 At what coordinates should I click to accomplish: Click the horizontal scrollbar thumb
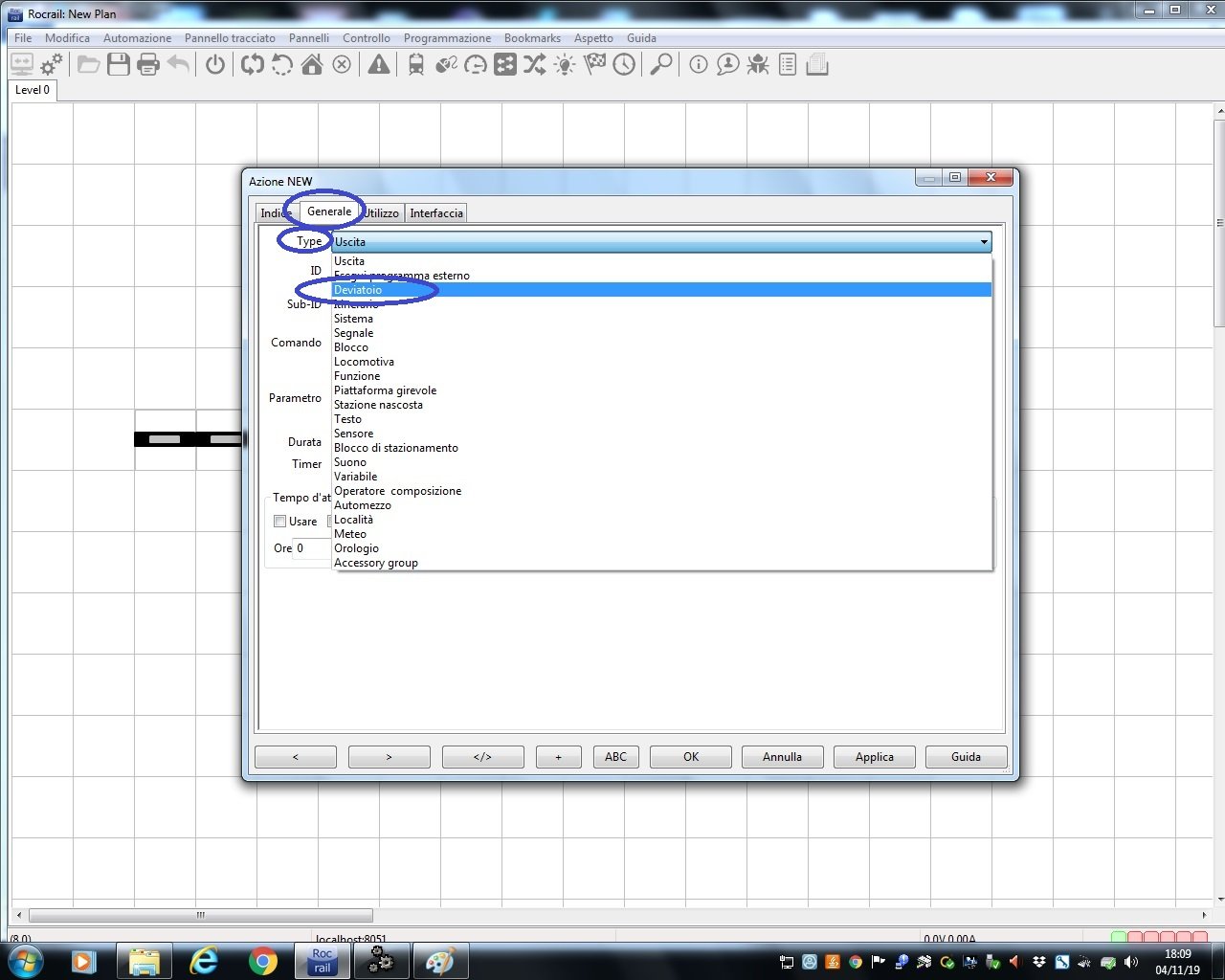tap(200, 915)
